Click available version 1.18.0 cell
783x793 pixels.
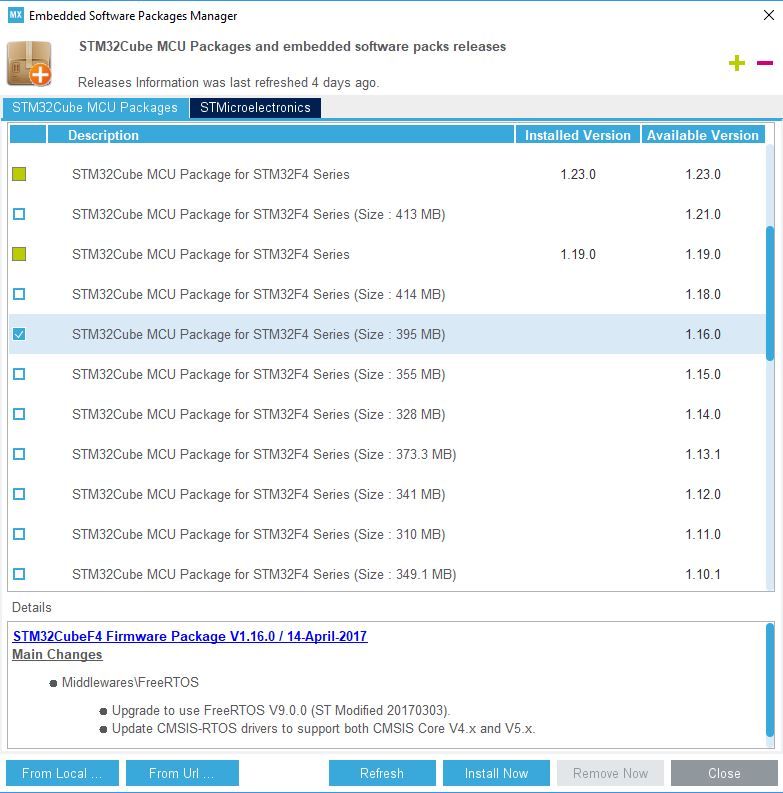click(703, 294)
